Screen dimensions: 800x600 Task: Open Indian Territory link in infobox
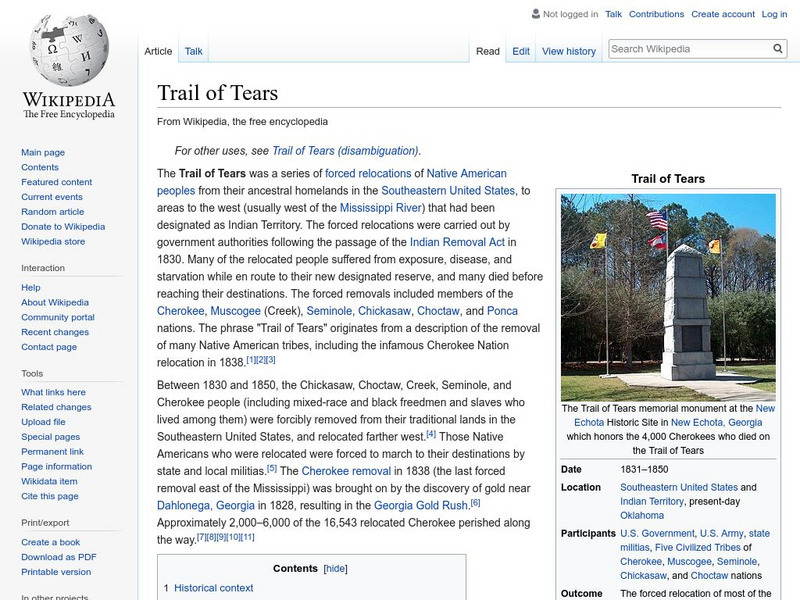point(652,502)
